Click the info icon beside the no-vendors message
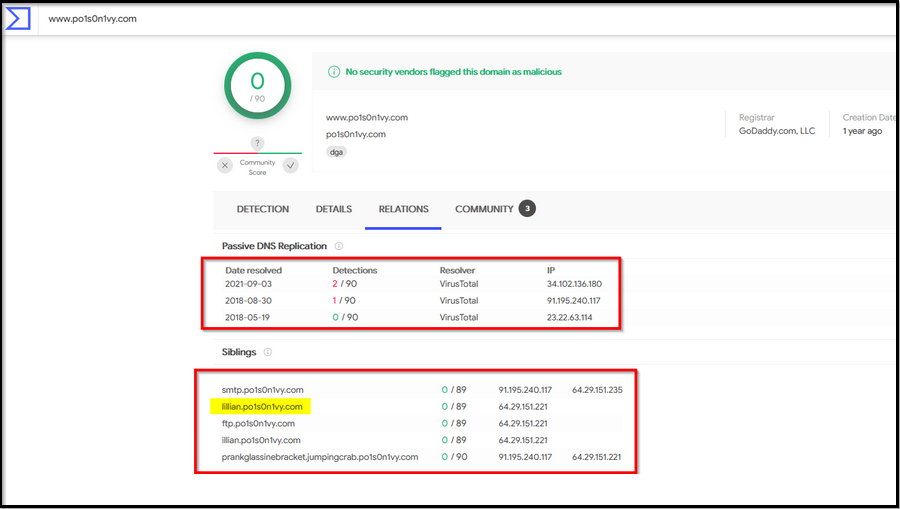The image size is (900, 509). click(333, 72)
